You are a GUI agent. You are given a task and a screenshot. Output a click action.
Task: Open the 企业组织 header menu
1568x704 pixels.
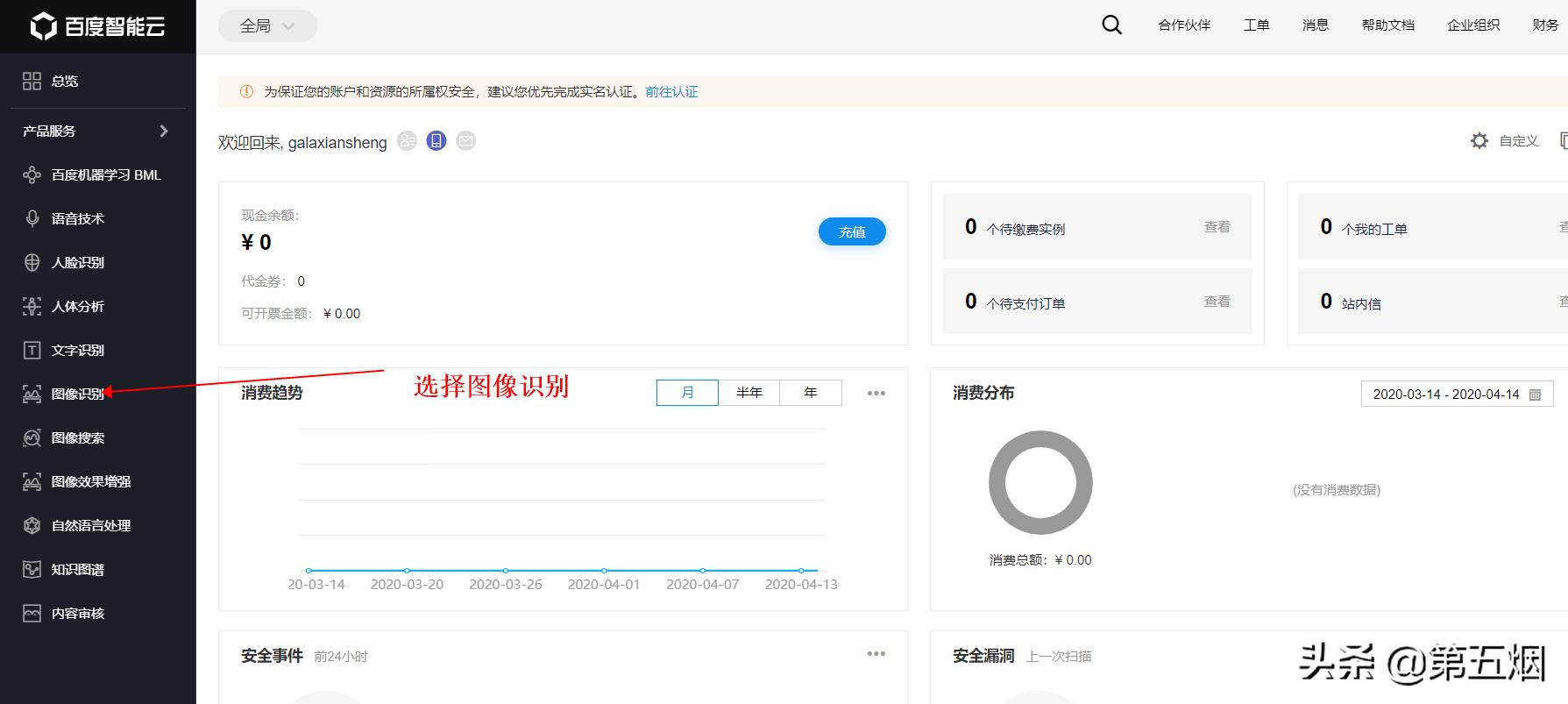pyautogui.click(x=1473, y=25)
